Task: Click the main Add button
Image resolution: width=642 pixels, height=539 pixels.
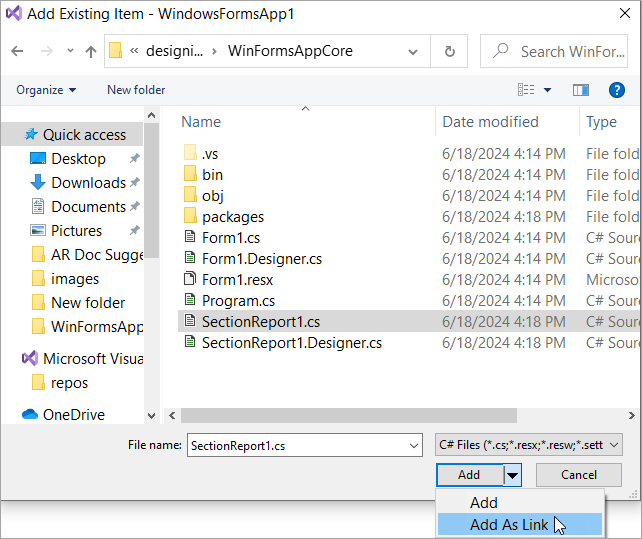Action: tap(469, 475)
